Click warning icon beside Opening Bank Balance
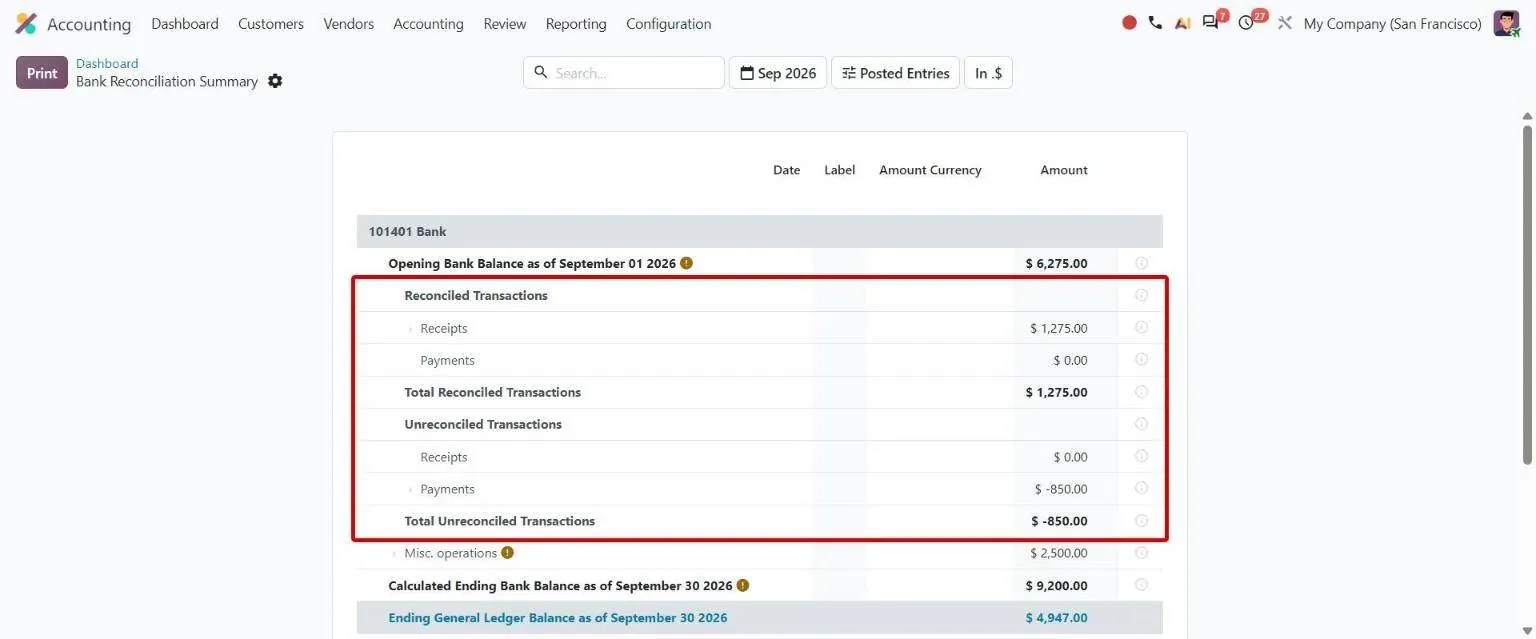This screenshot has height=639, width=1536. 686,263
